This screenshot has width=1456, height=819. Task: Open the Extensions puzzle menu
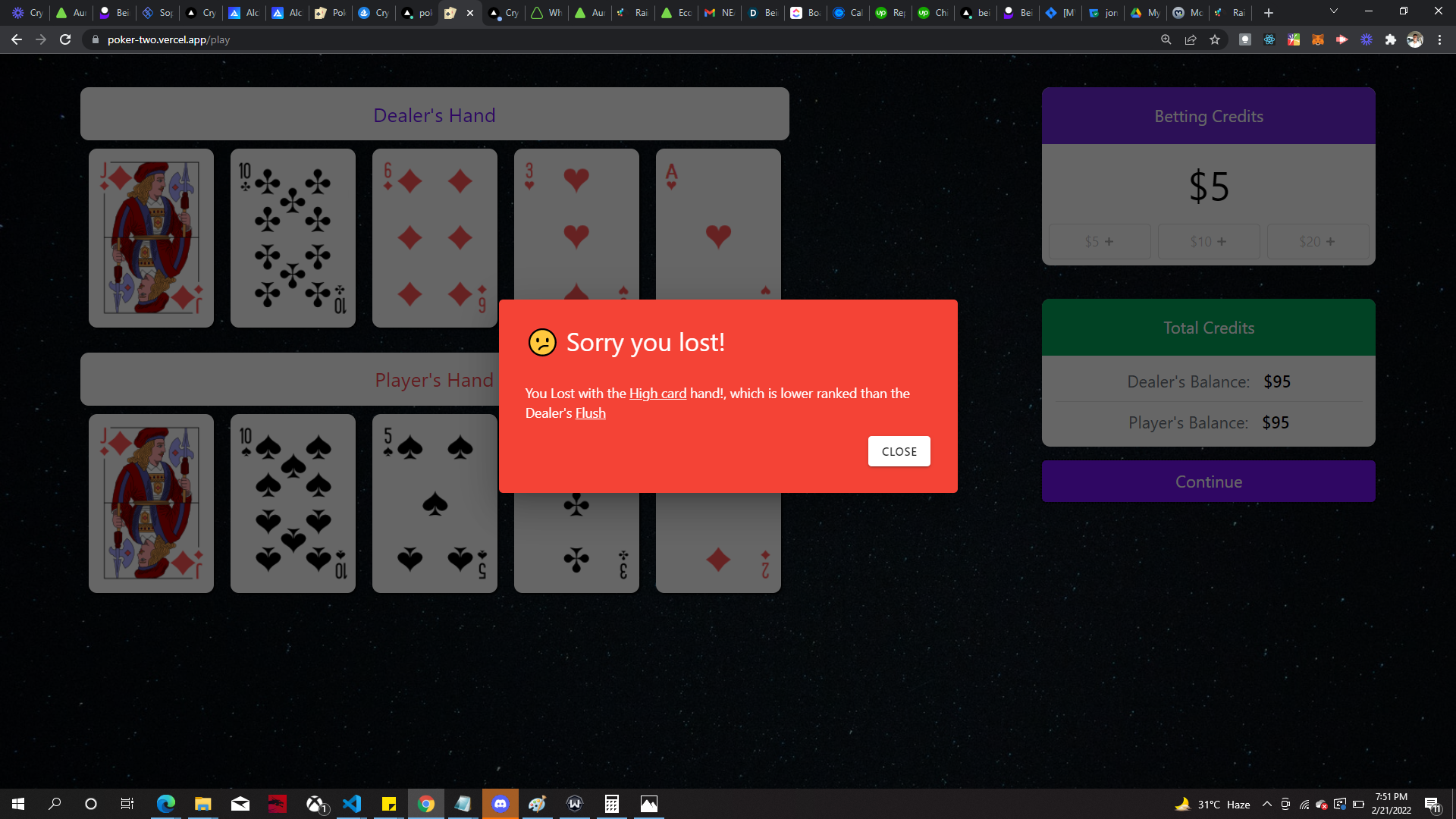pyautogui.click(x=1391, y=39)
